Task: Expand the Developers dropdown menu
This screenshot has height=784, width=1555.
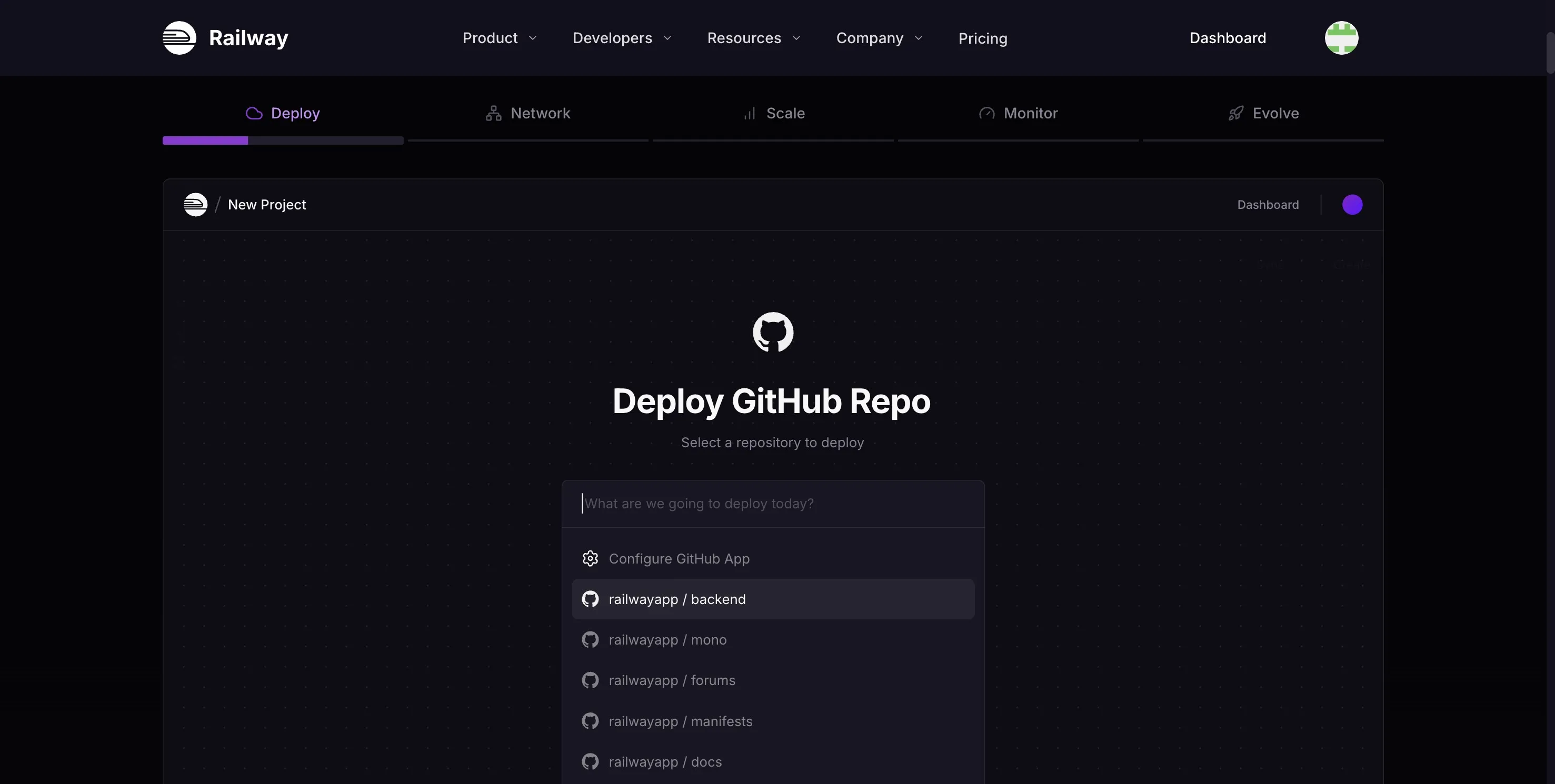Action: [x=622, y=38]
